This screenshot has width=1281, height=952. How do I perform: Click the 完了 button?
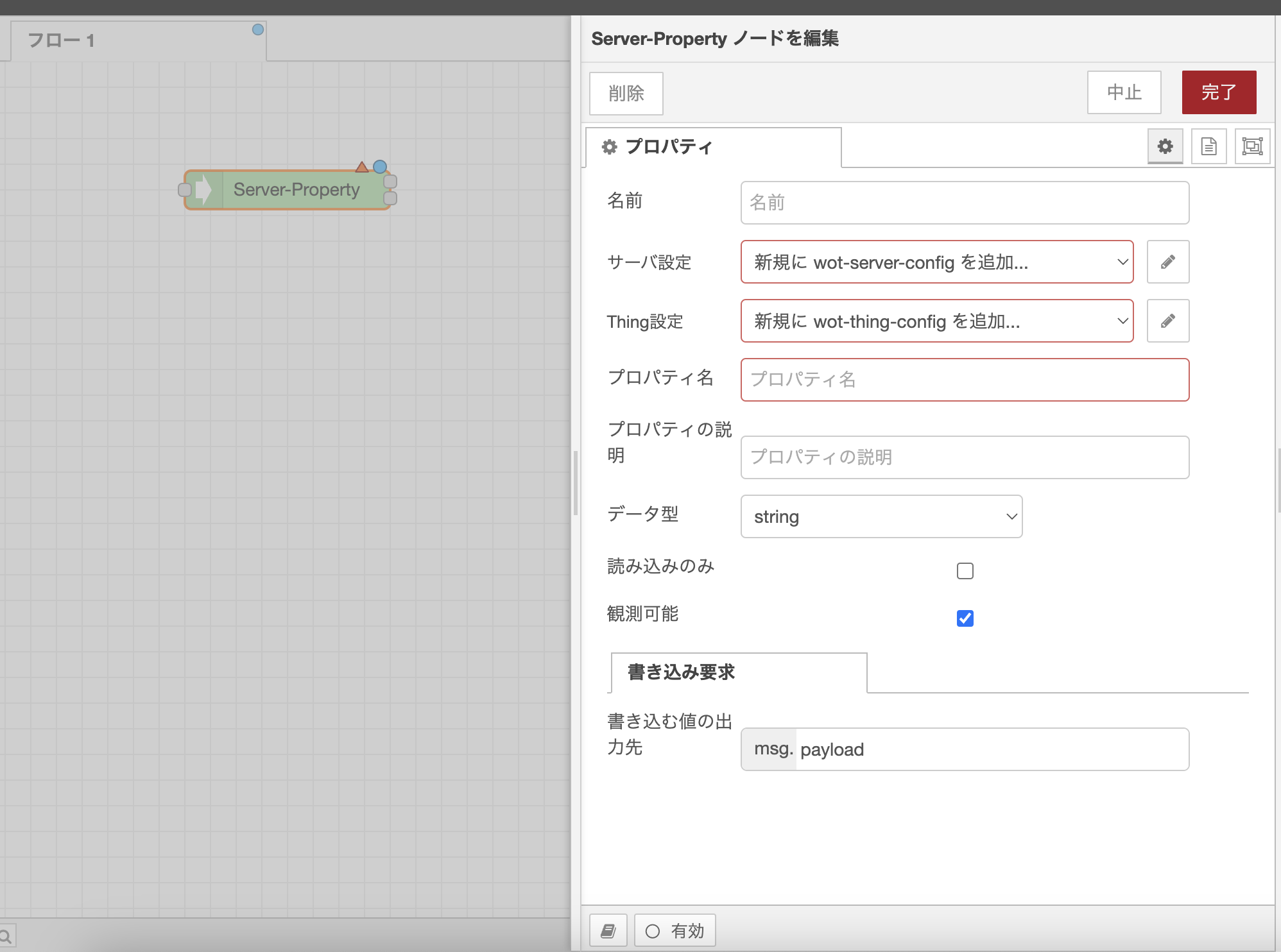(1218, 92)
